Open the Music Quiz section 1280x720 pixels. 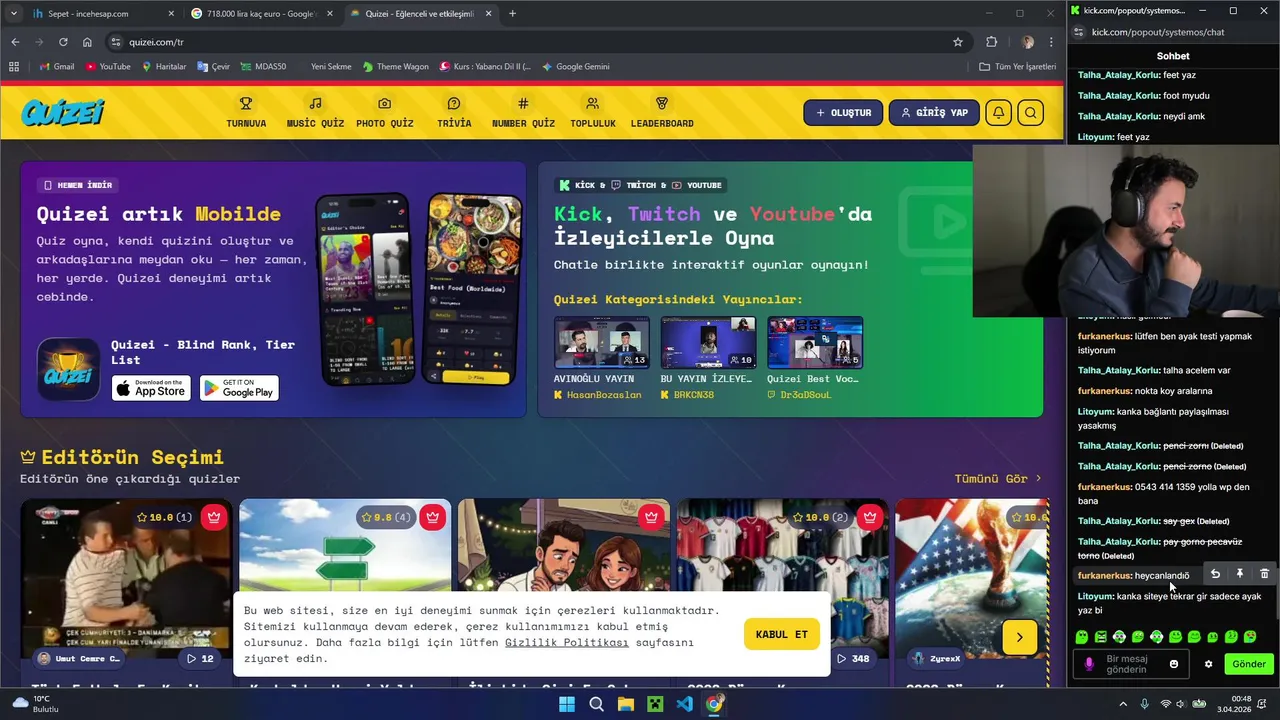click(x=315, y=112)
